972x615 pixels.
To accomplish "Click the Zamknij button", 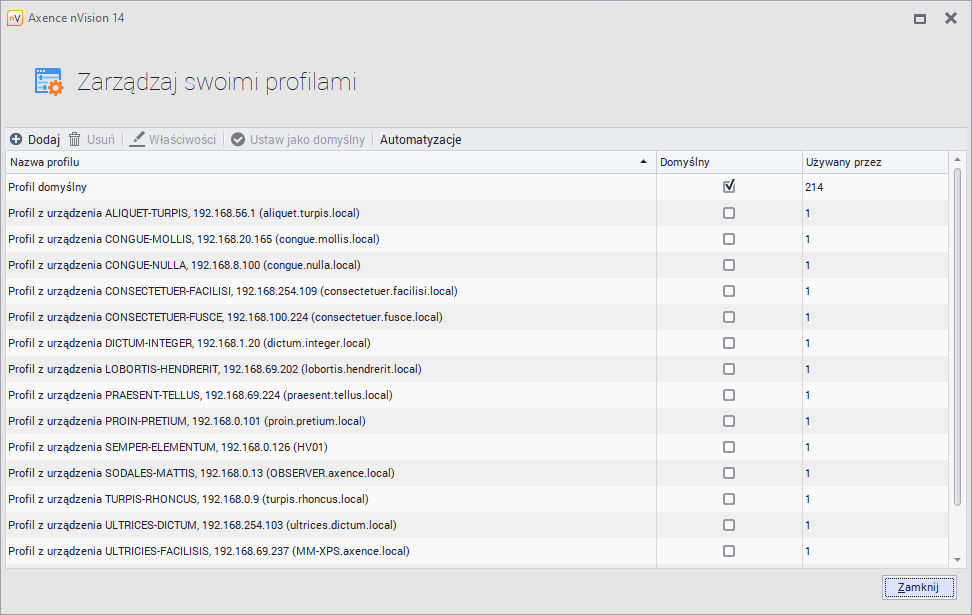I will (x=918, y=587).
